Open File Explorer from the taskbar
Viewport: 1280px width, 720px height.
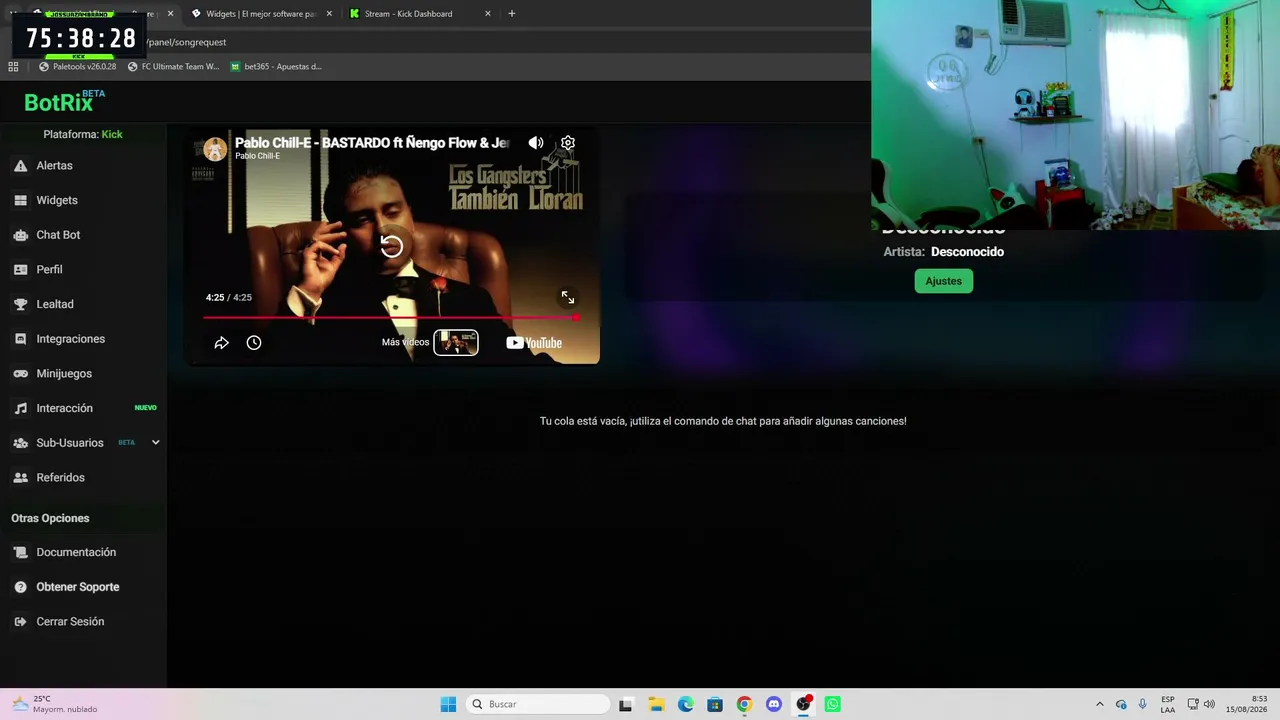pyautogui.click(x=656, y=704)
